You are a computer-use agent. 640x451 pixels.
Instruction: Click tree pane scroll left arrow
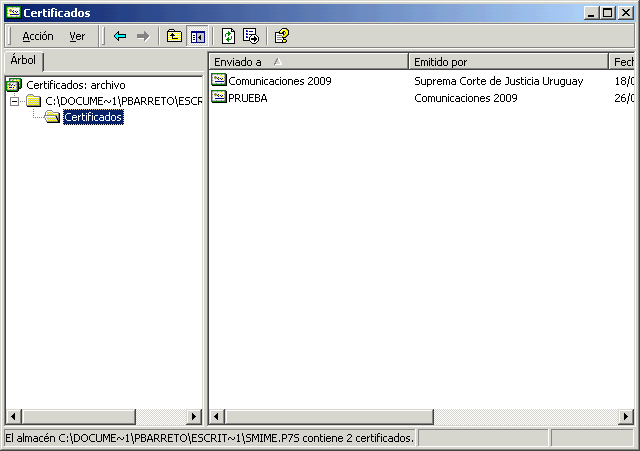[13, 417]
